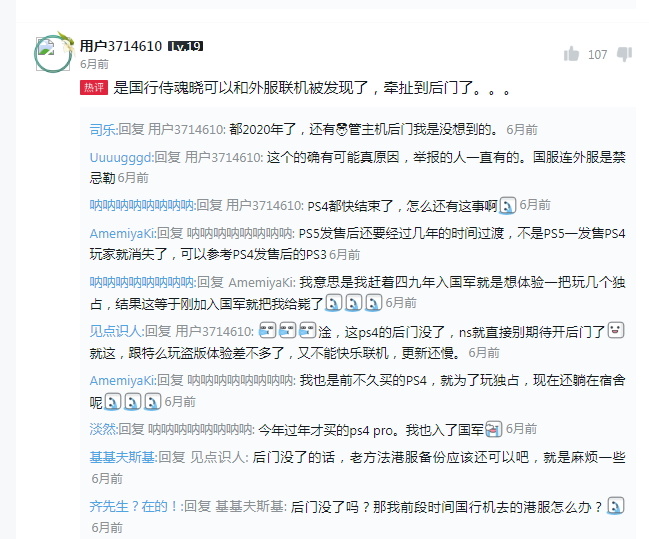The height and width of the screenshot is (539, 649).
Task: Click the lv.19 level badge
Action: tap(185, 46)
